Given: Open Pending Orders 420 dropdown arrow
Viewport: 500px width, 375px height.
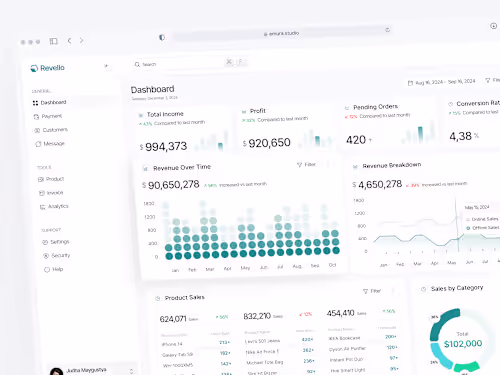Looking at the screenshot, I should (370, 140).
